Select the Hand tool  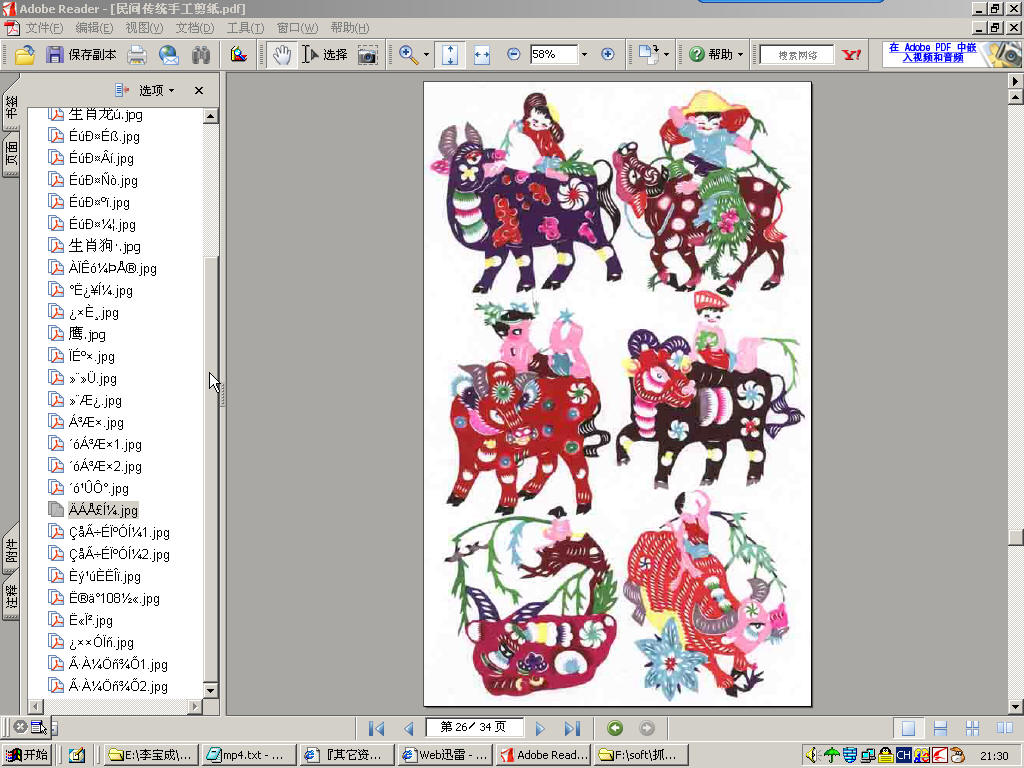coord(281,55)
